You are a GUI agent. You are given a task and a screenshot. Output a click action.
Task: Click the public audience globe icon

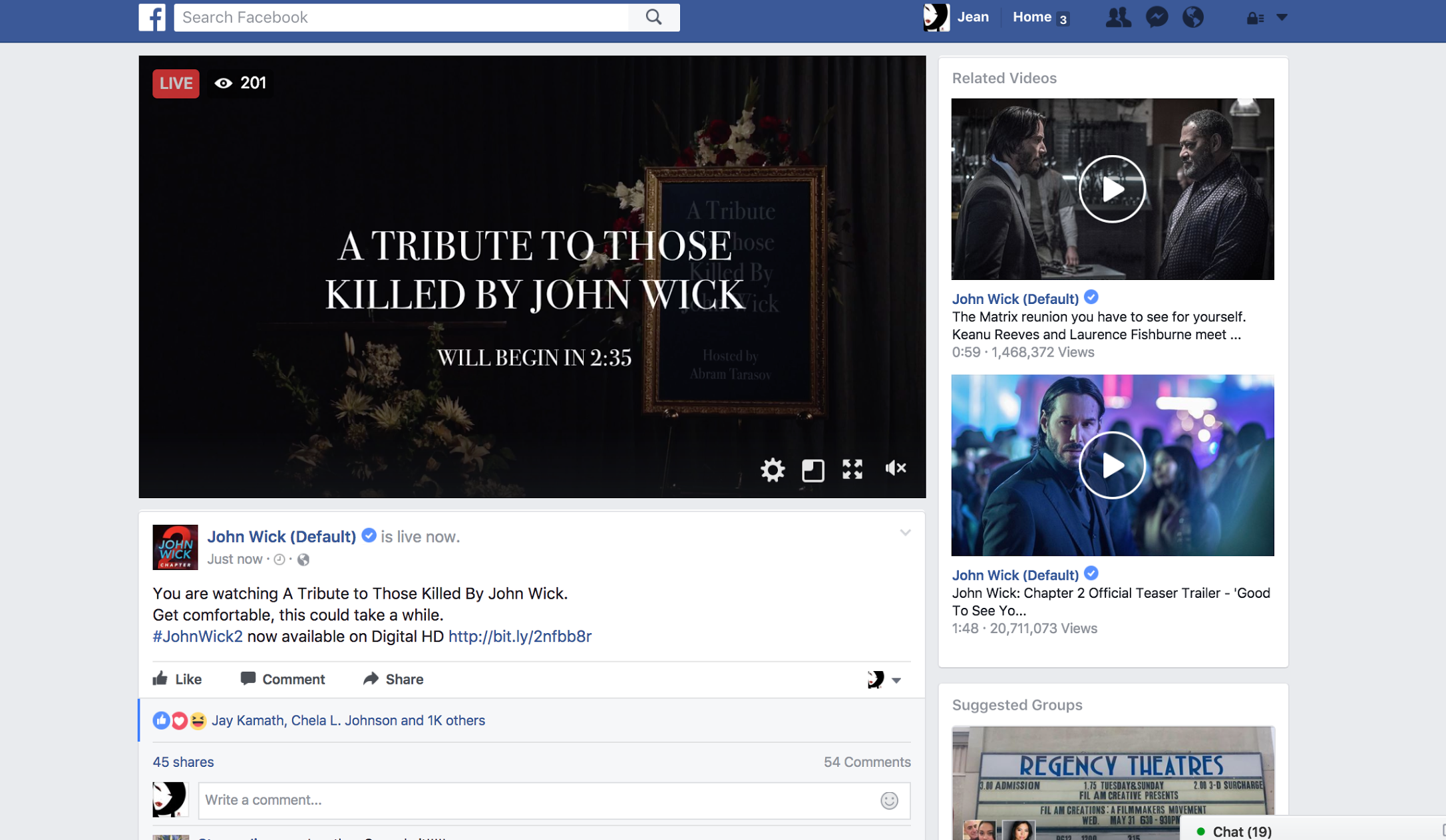(x=303, y=560)
